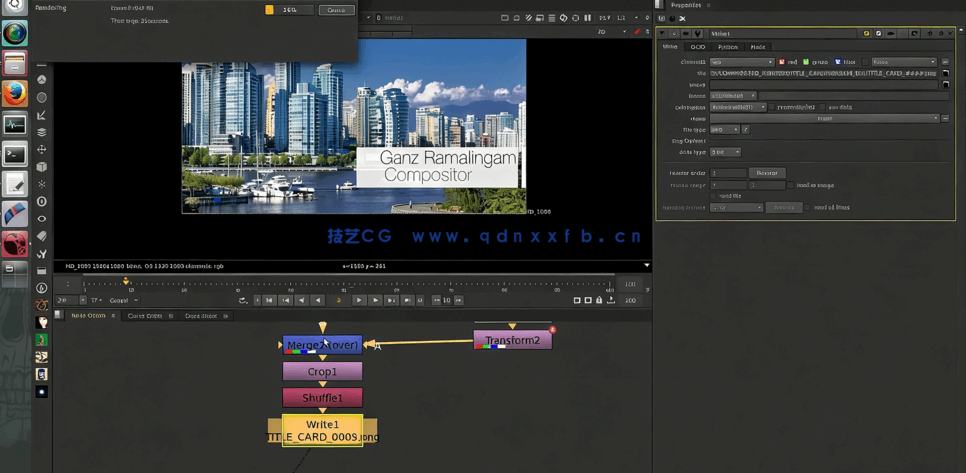The width and height of the screenshot is (966, 473).
Task: Click the Transform tool in Nuke's toolbar
Action: 42,149
